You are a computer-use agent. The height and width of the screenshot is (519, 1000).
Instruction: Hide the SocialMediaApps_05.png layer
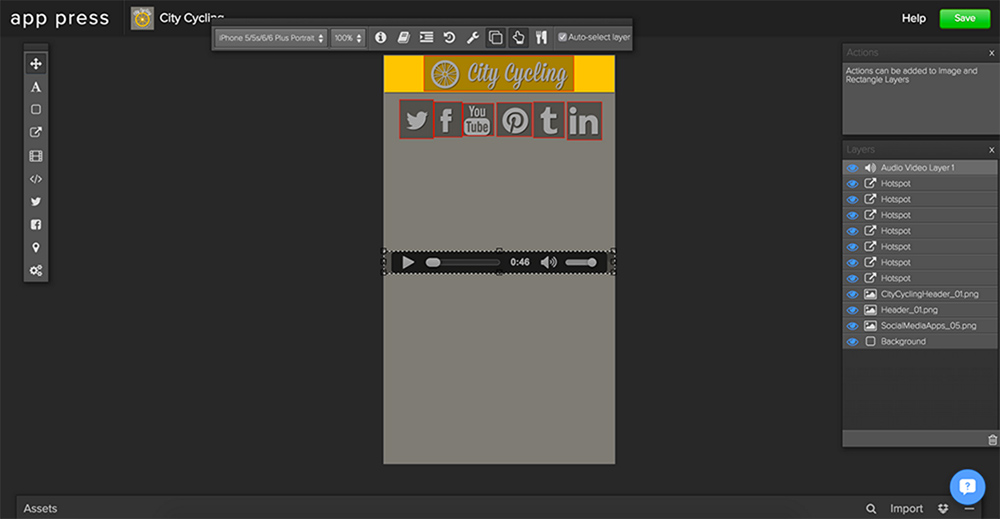coord(852,326)
